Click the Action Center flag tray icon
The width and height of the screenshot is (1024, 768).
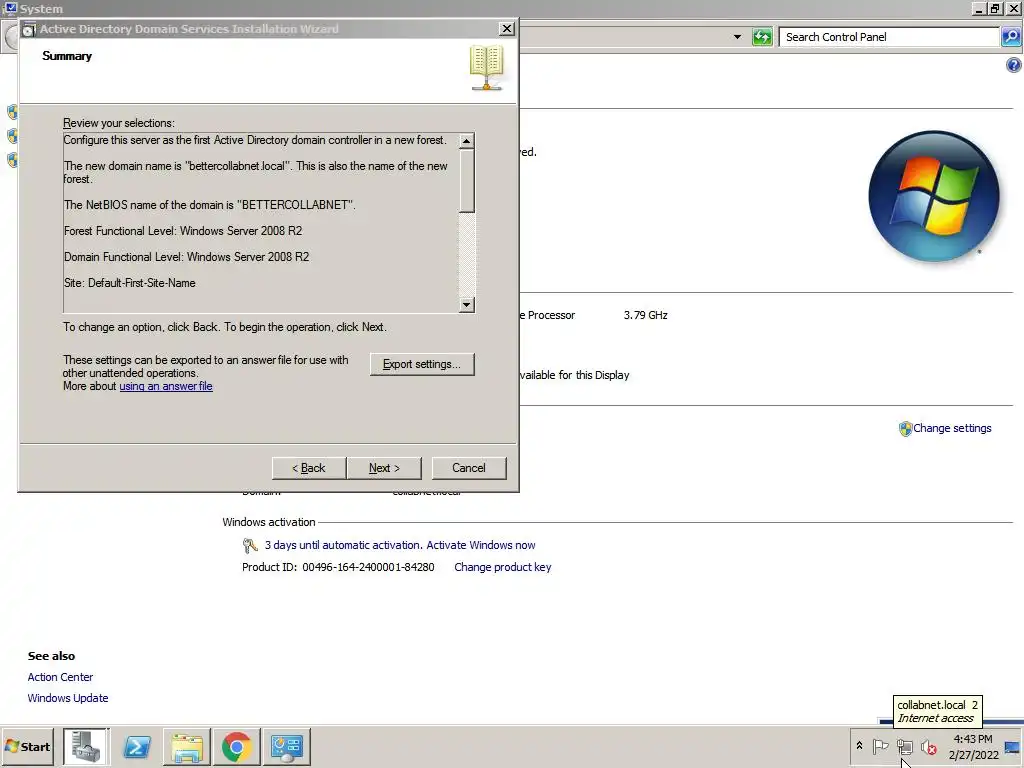pos(880,746)
